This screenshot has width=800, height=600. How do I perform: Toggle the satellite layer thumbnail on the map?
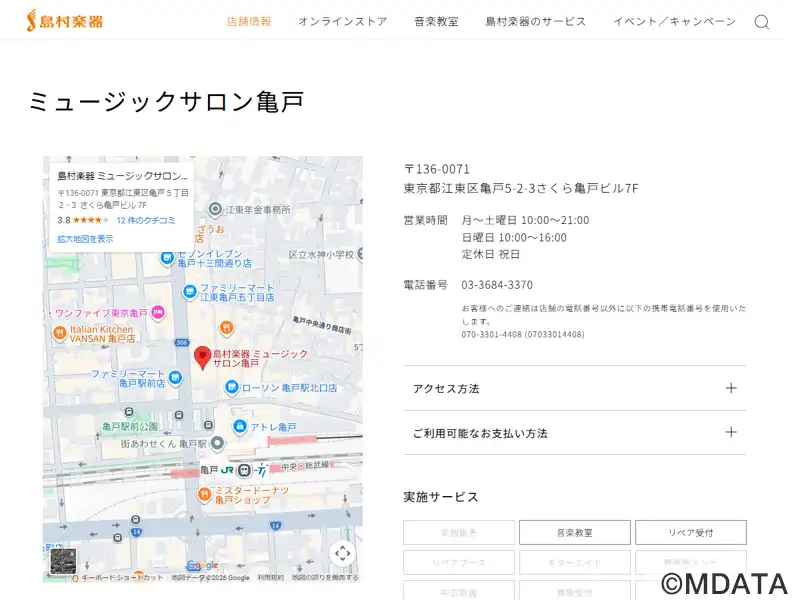point(63,561)
